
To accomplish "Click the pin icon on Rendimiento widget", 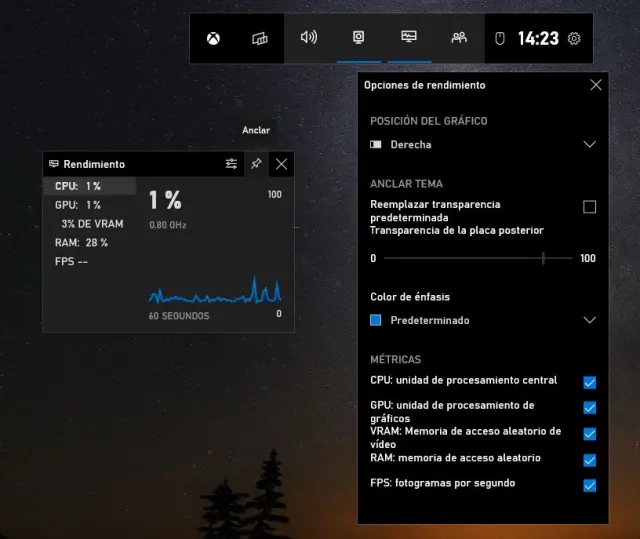I will [x=256, y=164].
